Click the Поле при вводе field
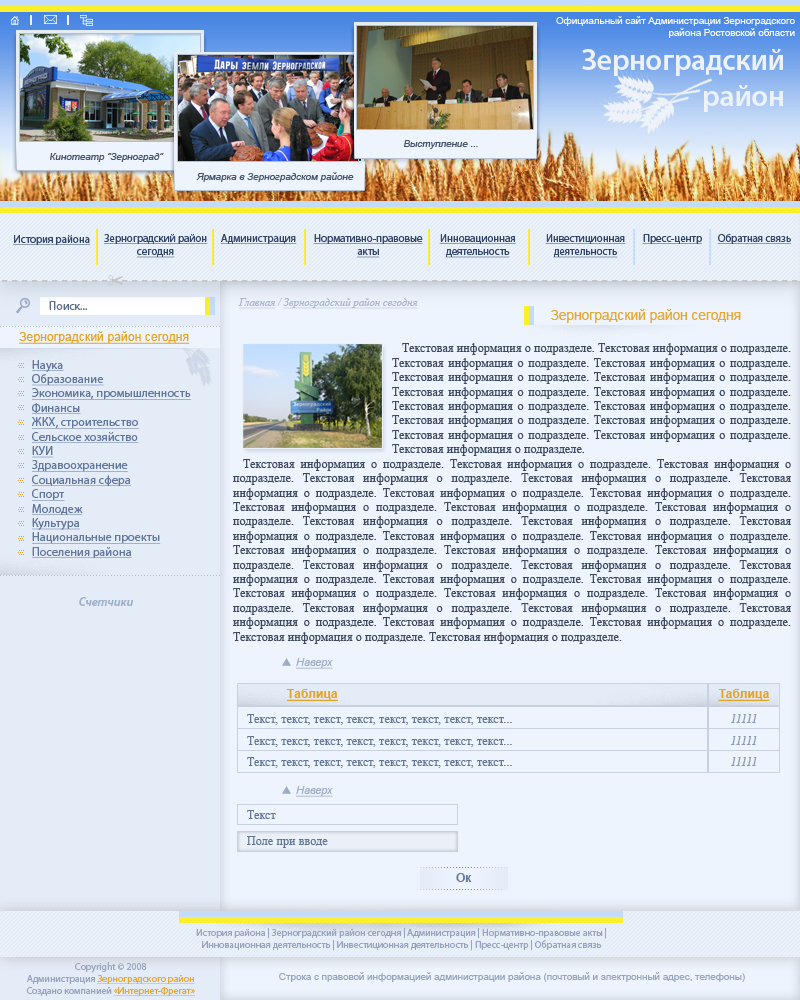This screenshot has height=1000, width=800. coord(348,841)
